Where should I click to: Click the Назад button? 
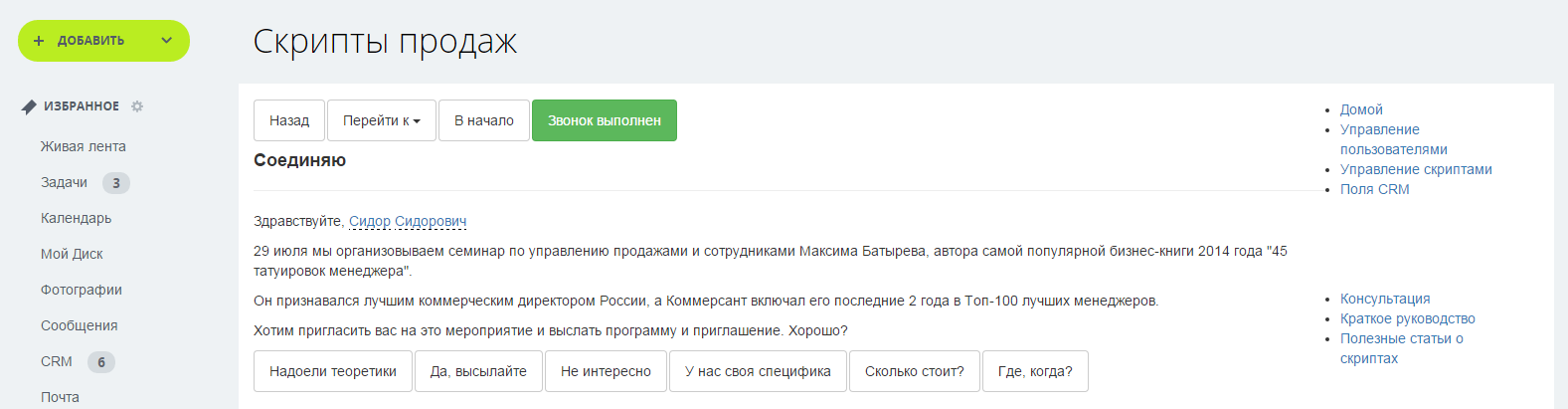(289, 120)
